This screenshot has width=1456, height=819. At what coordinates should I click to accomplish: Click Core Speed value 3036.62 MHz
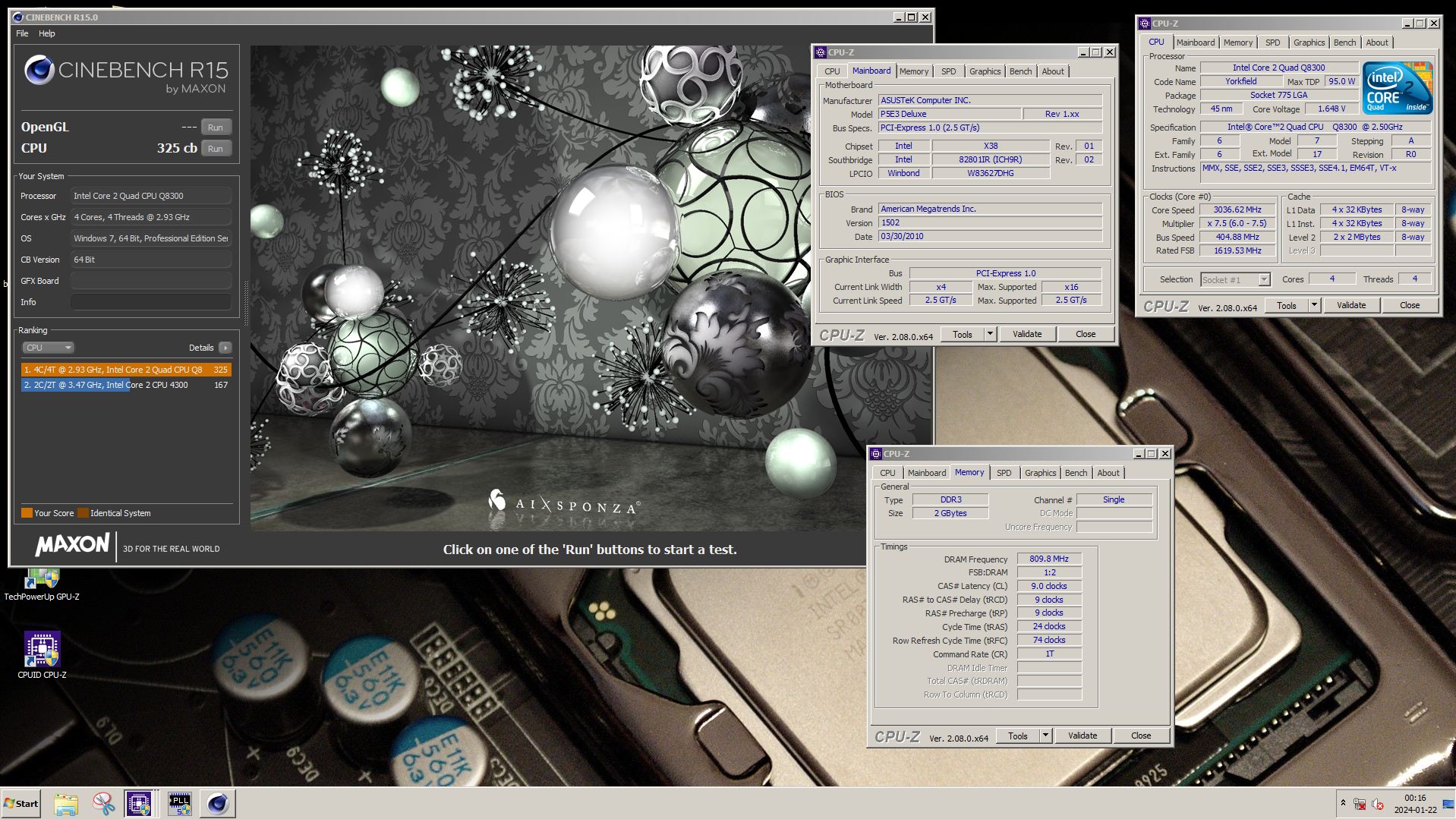(x=1237, y=210)
